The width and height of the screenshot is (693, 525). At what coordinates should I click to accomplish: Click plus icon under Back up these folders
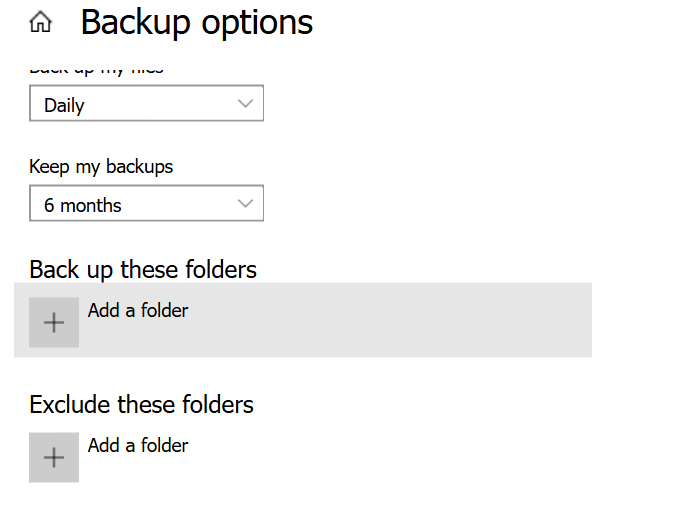pyautogui.click(x=54, y=322)
